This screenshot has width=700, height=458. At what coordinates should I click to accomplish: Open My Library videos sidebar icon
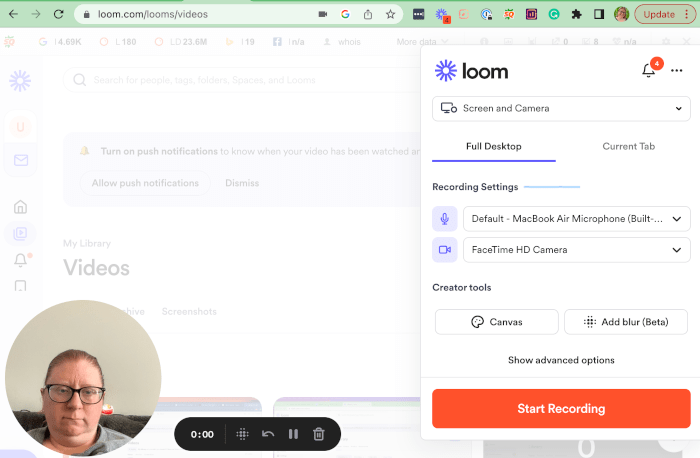coord(21,233)
